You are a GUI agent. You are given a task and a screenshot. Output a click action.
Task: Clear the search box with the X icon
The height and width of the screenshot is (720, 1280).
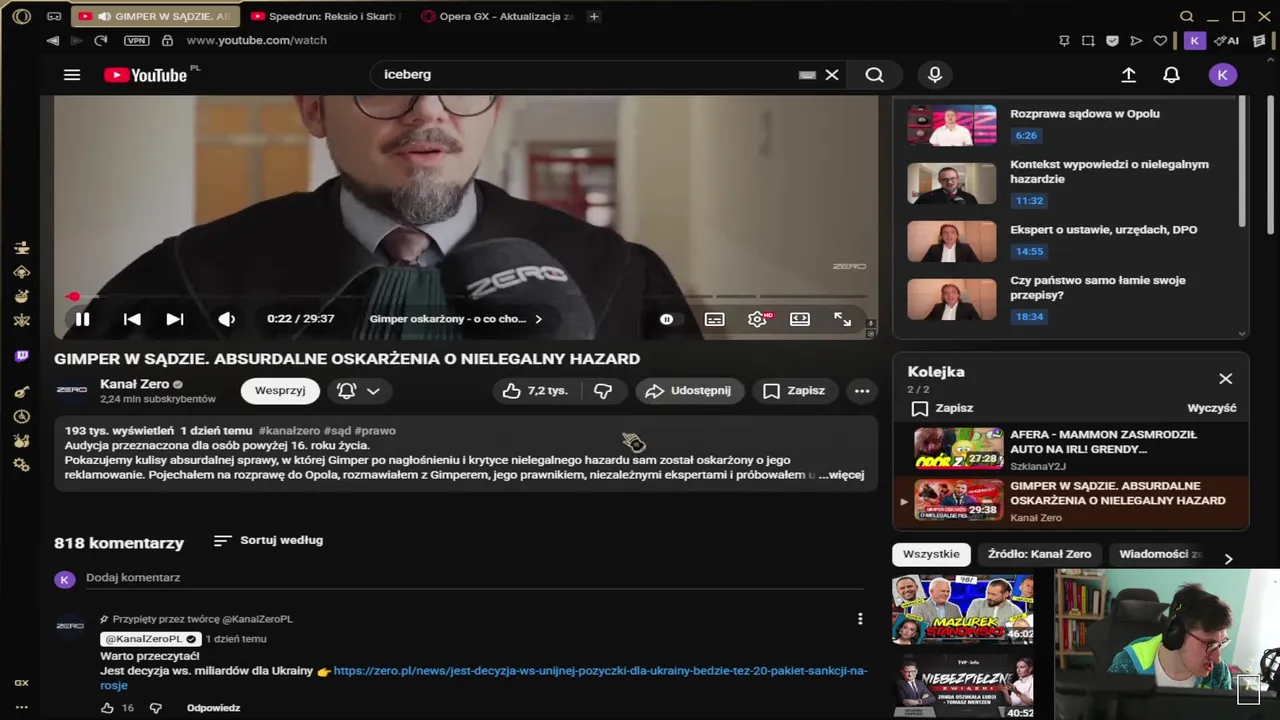(x=831, y=75)
